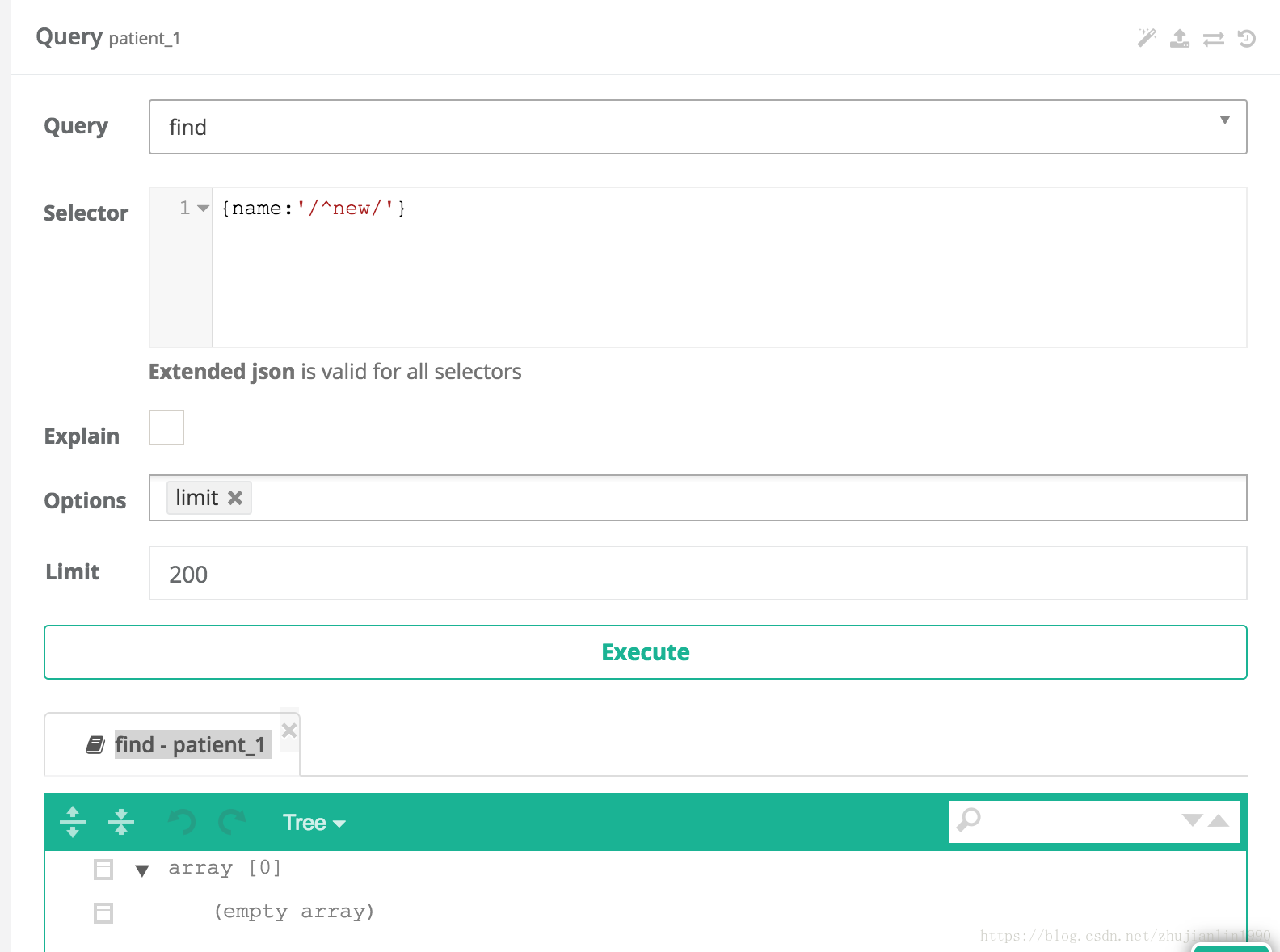Click the Limit field containing 200
Image resolution: width=1280 pixels, height=952 pixels.
[697, 573]
